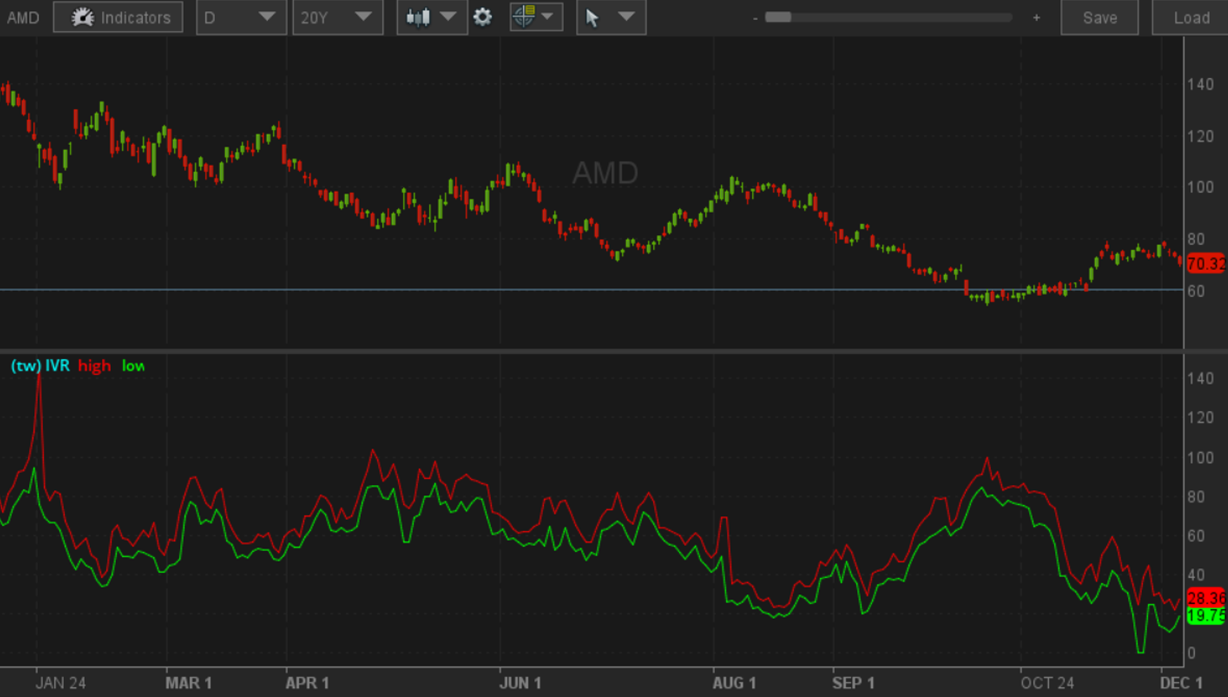Screen dimensions: 1228x697
Task: Click the JAN 24 date axis label
Action: [61, 683]
